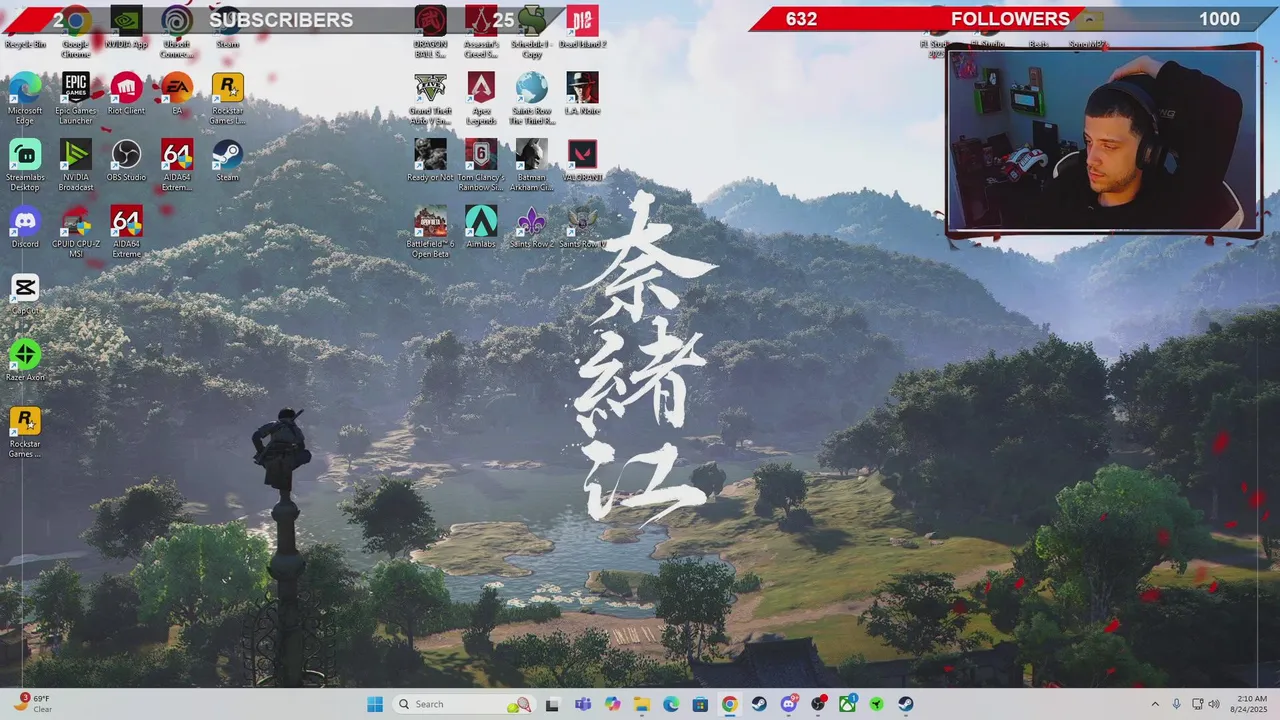Select the CPUID CPU-Z MSI shortcut
This screenshot has width=1280, height=720.
point(76,232)
